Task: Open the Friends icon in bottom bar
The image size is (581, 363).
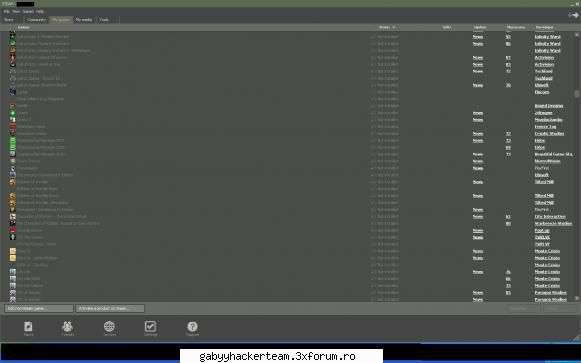Action: tap(67, 327)
